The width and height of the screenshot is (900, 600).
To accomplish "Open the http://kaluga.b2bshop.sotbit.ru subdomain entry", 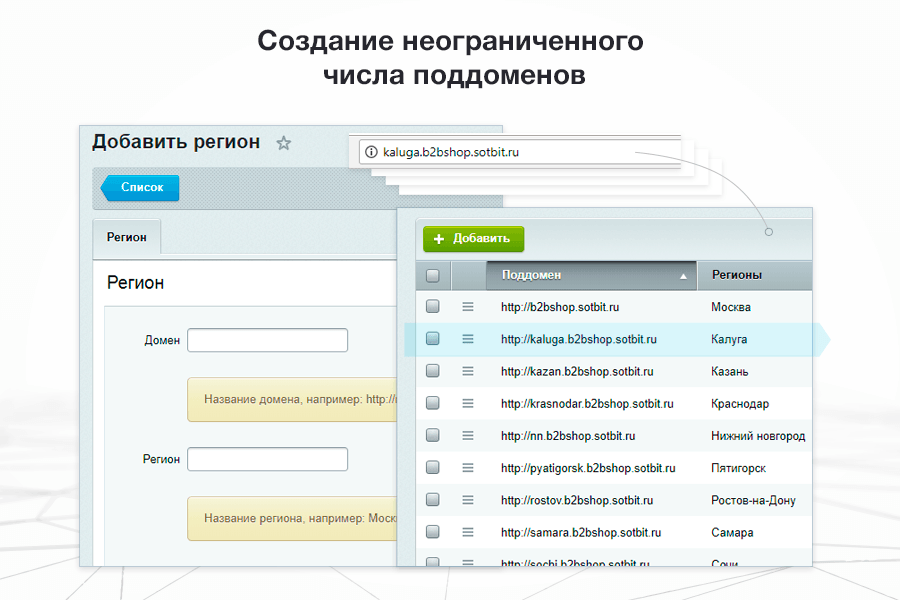I will (x=579, y=339).
